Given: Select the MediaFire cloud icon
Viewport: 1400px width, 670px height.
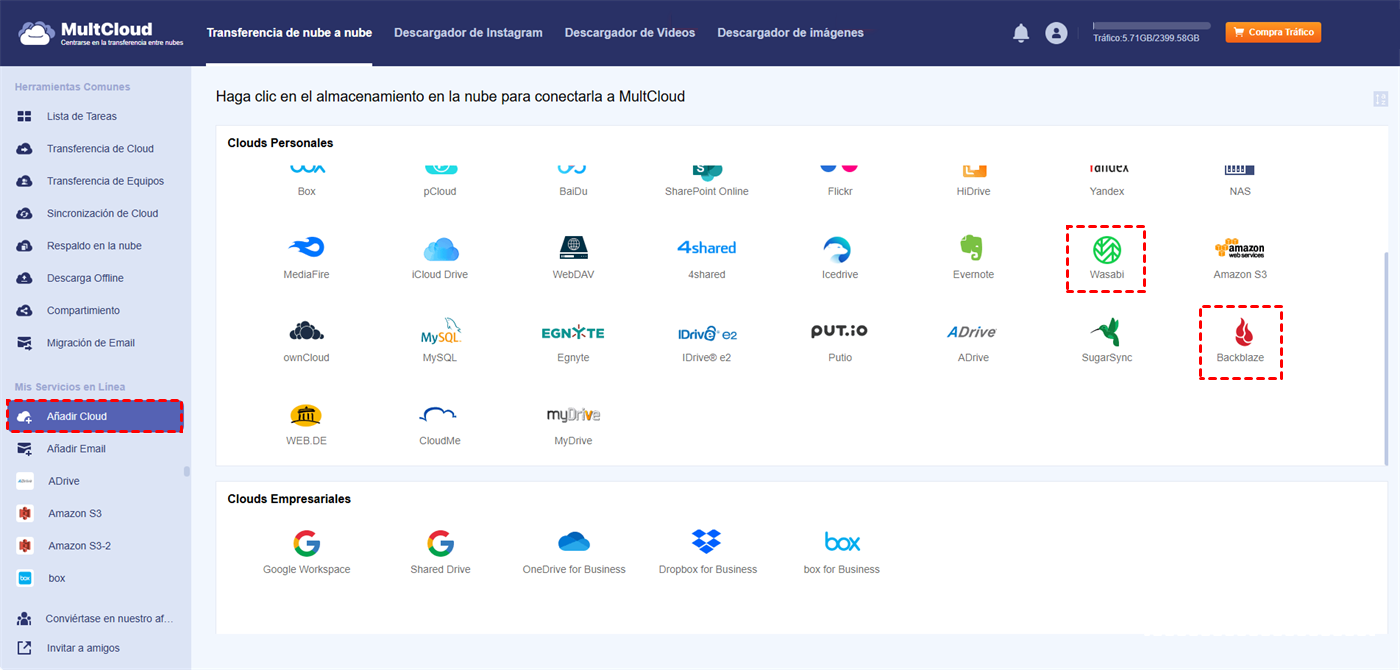Looking at the screenshot, I should click(306, 248).
